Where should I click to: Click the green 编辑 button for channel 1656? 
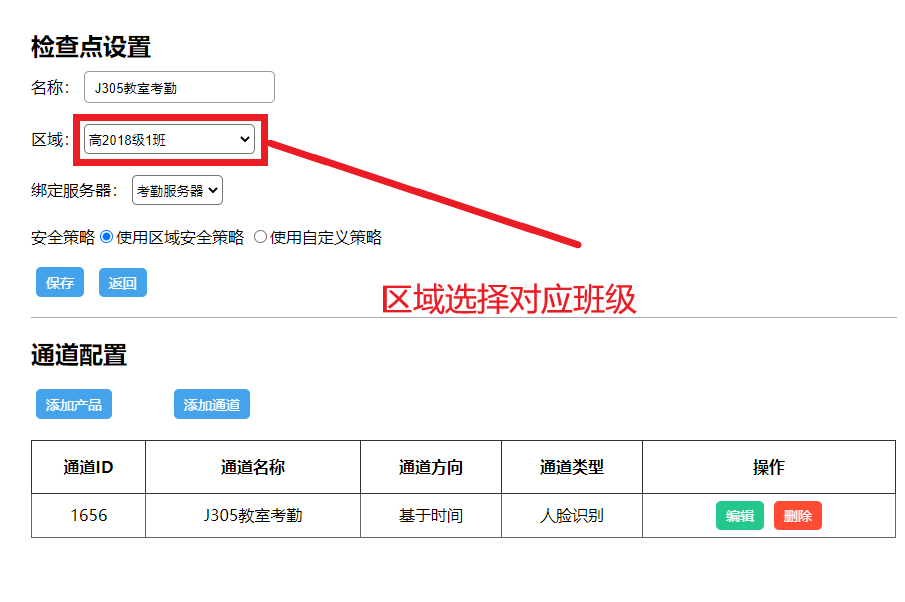[x=740, y=516]
